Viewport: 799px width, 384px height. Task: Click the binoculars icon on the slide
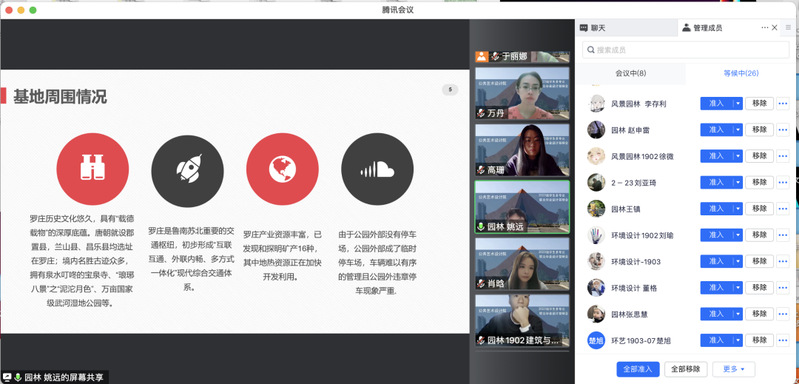click(92, 169)
